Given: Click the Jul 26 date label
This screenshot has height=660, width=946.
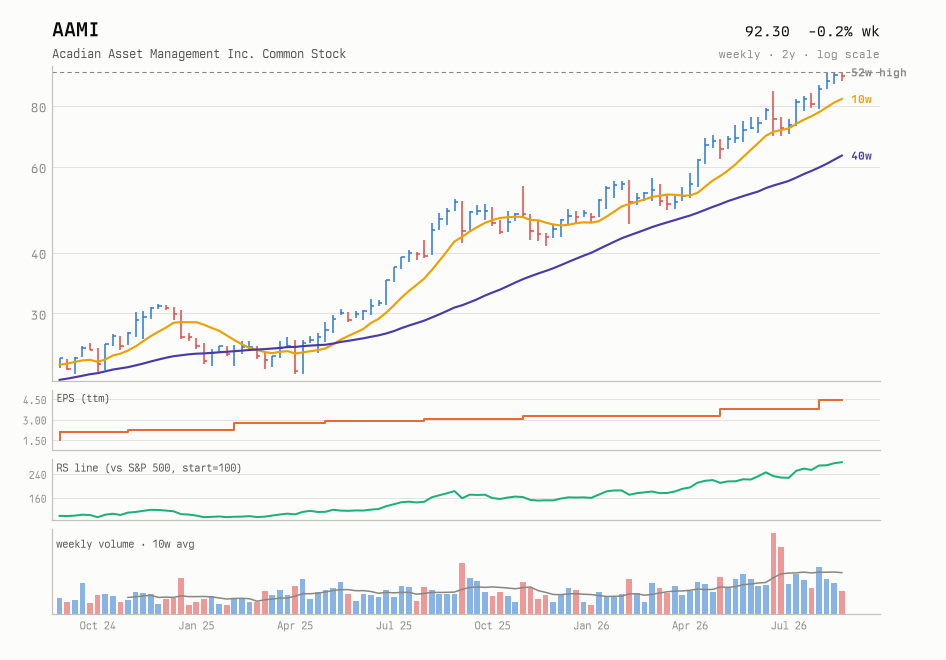Looking at the screenshot, I should (x=789, y=626).
